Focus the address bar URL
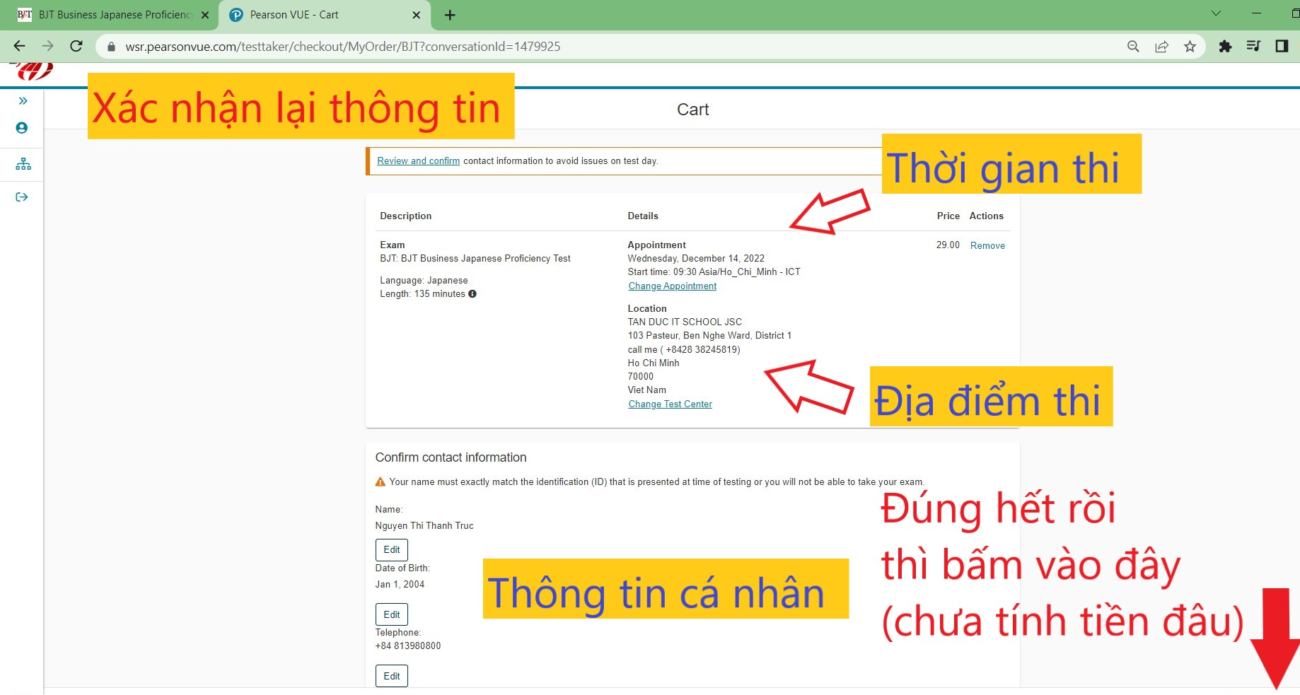 tap(343, 46)
